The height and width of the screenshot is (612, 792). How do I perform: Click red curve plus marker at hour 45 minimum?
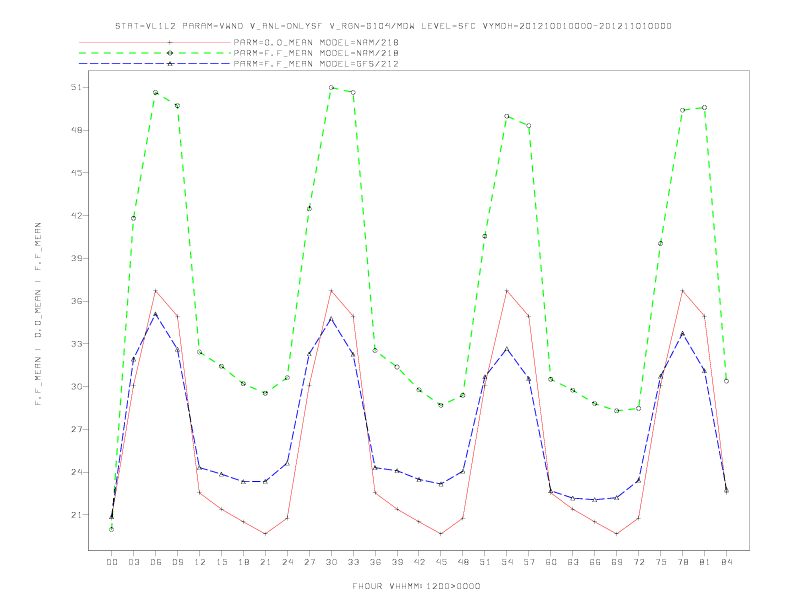tap(441, 534)
